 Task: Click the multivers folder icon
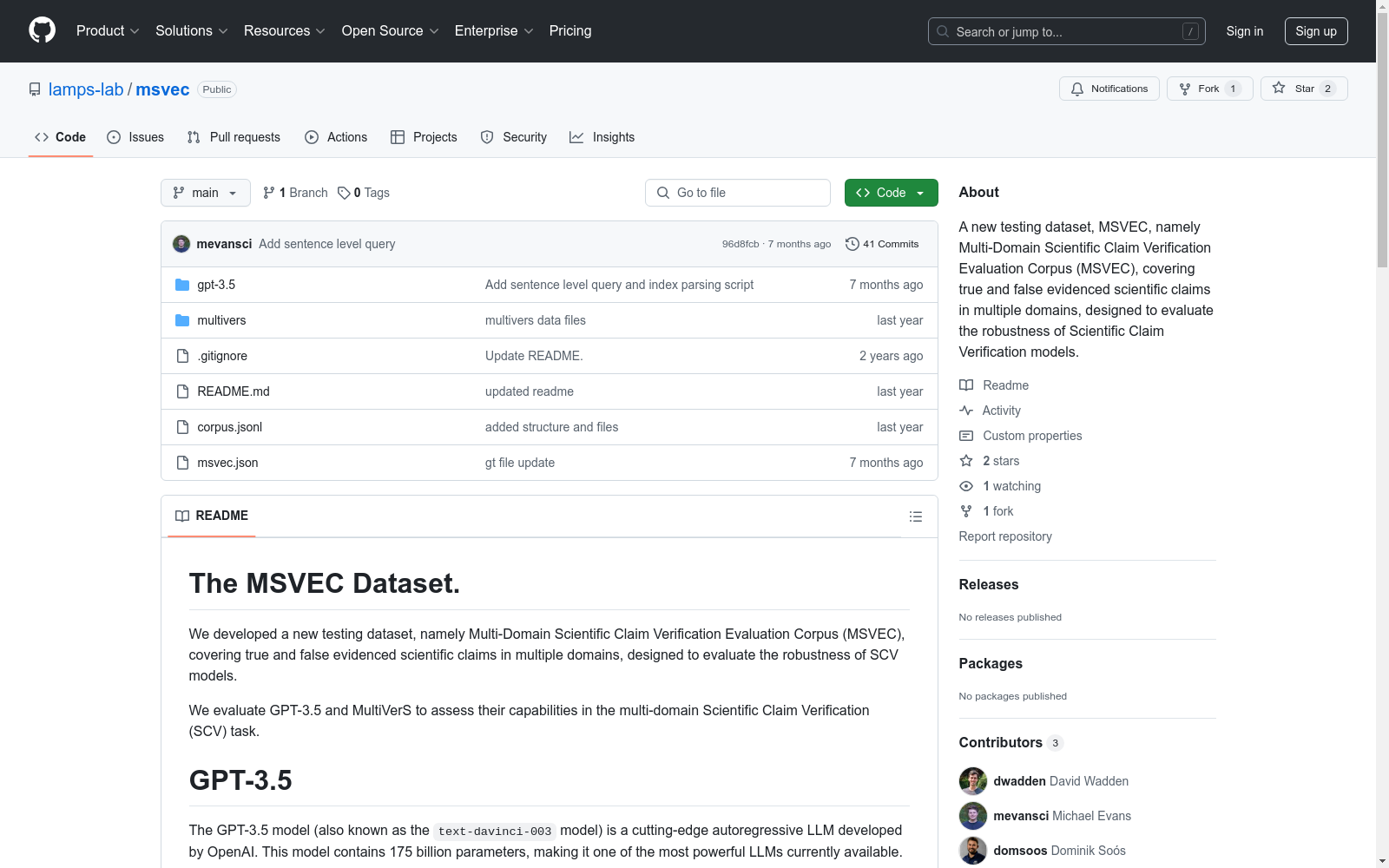point(182,320)
